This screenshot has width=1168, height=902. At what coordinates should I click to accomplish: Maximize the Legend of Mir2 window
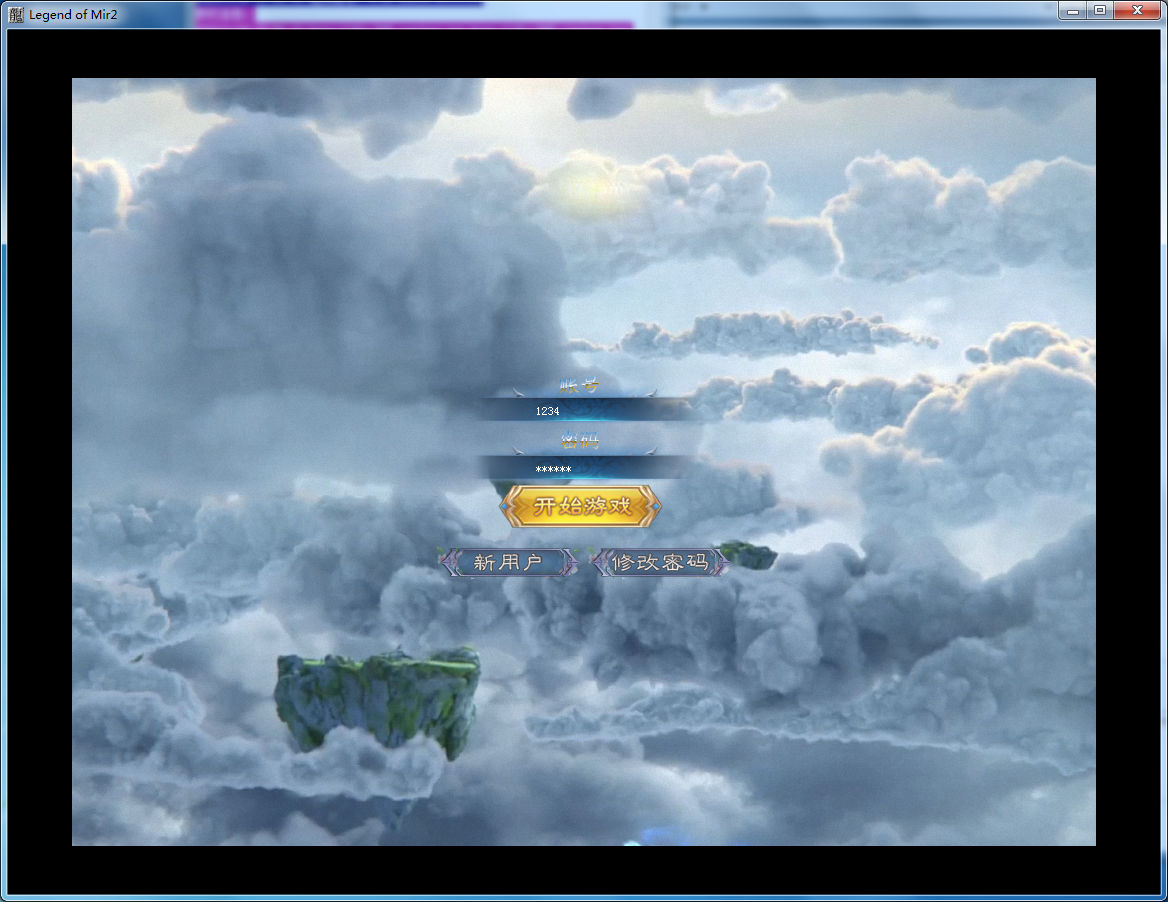pos(1099,10)
